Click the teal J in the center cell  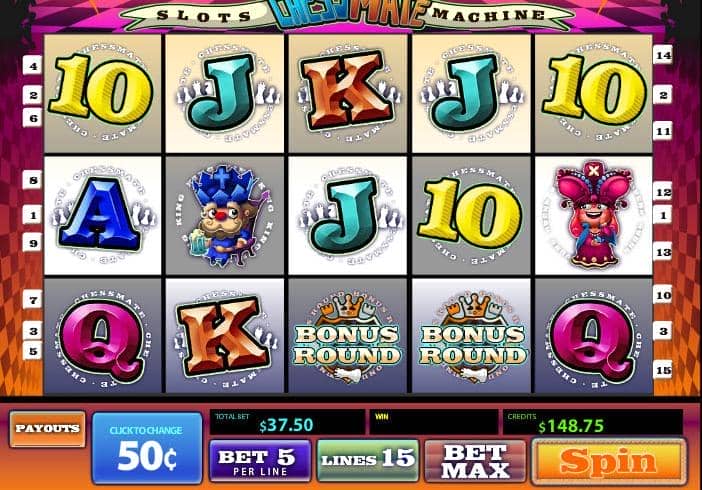(347, 215)
